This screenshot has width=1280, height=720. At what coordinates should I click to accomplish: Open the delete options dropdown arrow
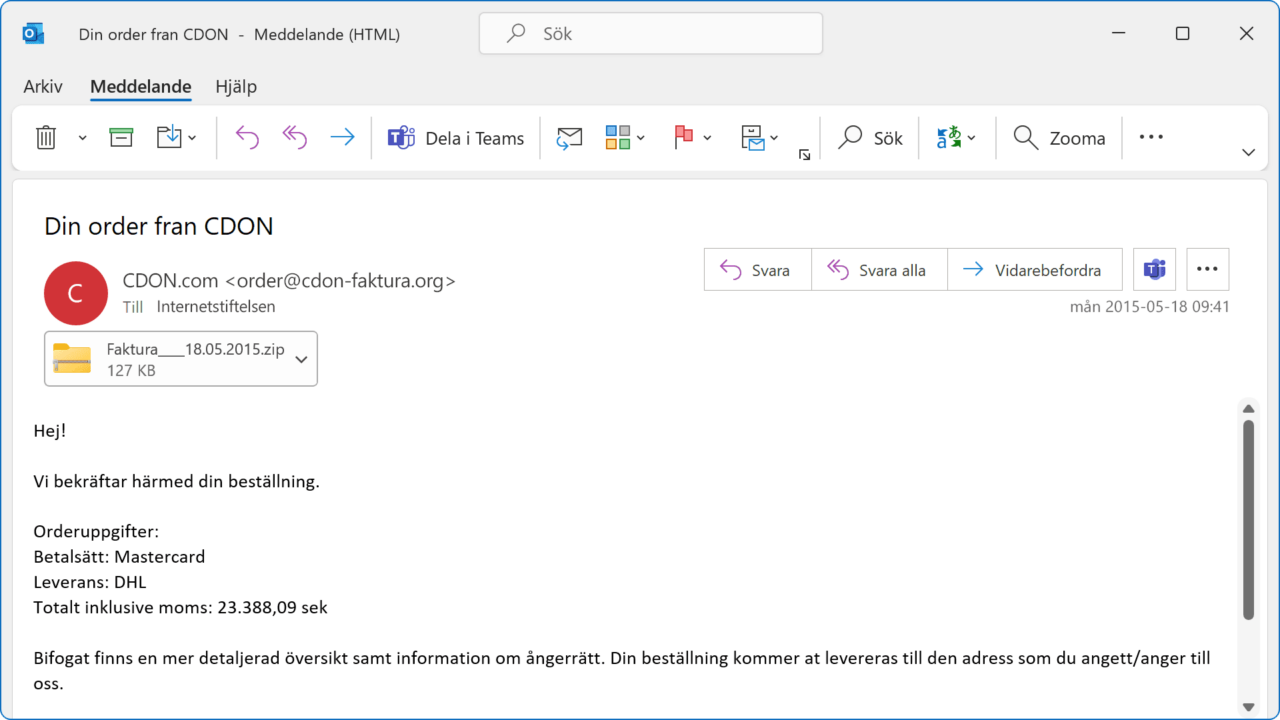pos(82,138)
